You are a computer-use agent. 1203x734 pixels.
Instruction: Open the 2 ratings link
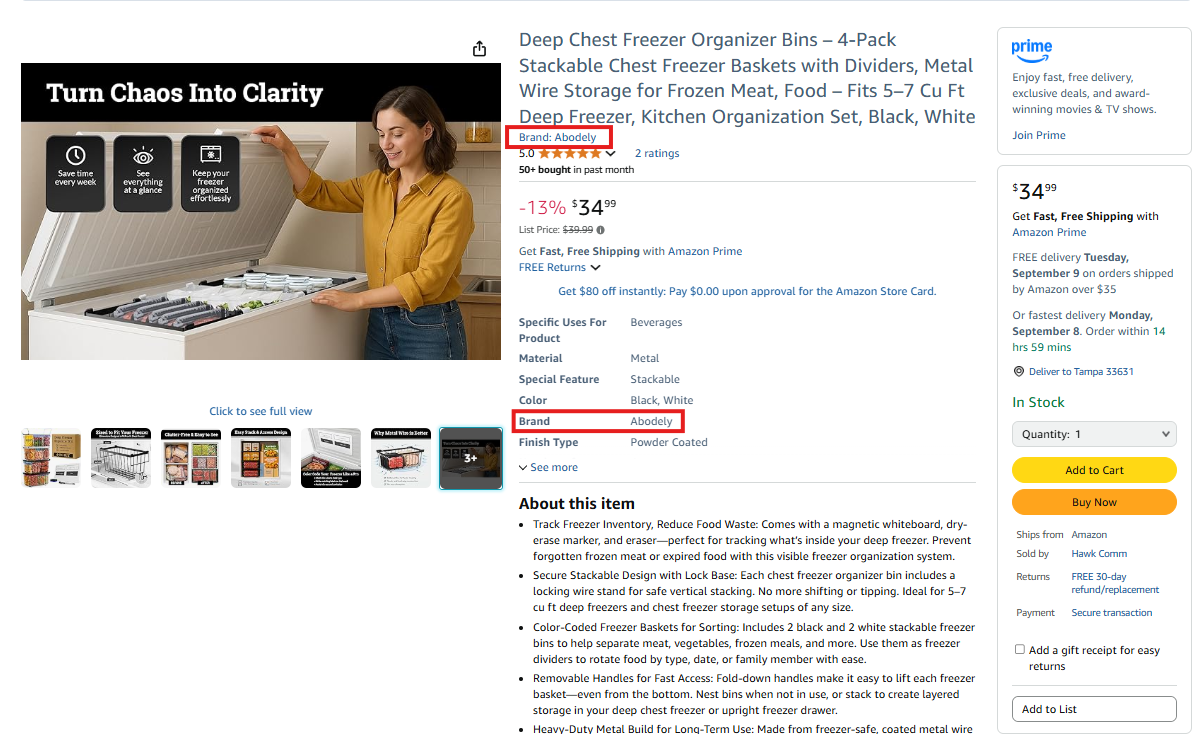point(657,153)
